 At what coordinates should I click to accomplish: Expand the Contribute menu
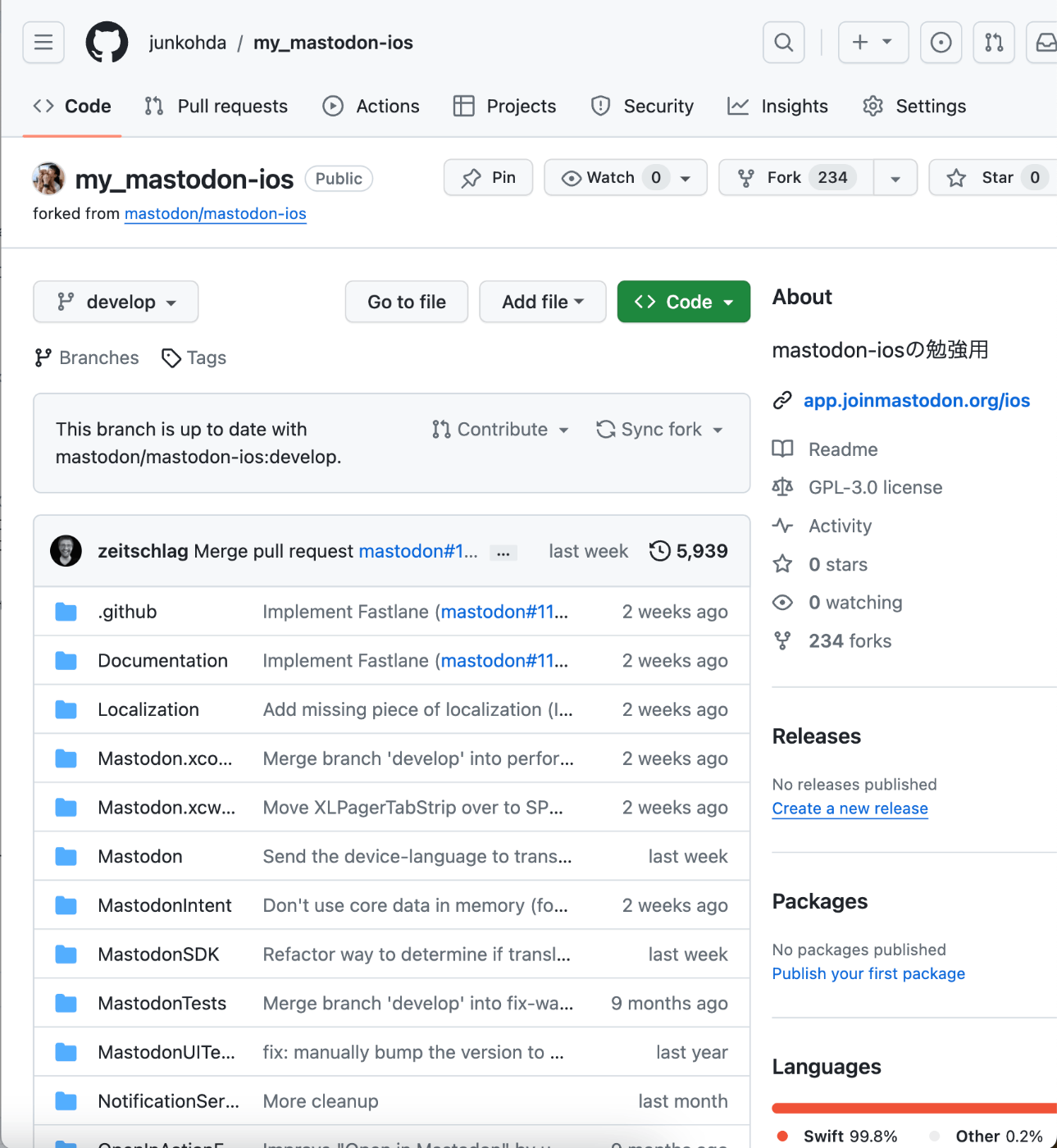point(500,430)
